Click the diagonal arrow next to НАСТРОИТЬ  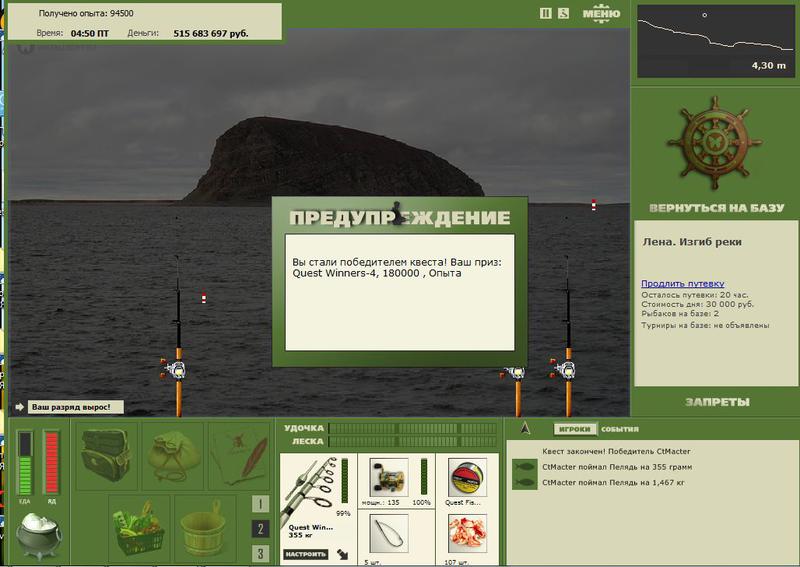[x=343, y=554]
